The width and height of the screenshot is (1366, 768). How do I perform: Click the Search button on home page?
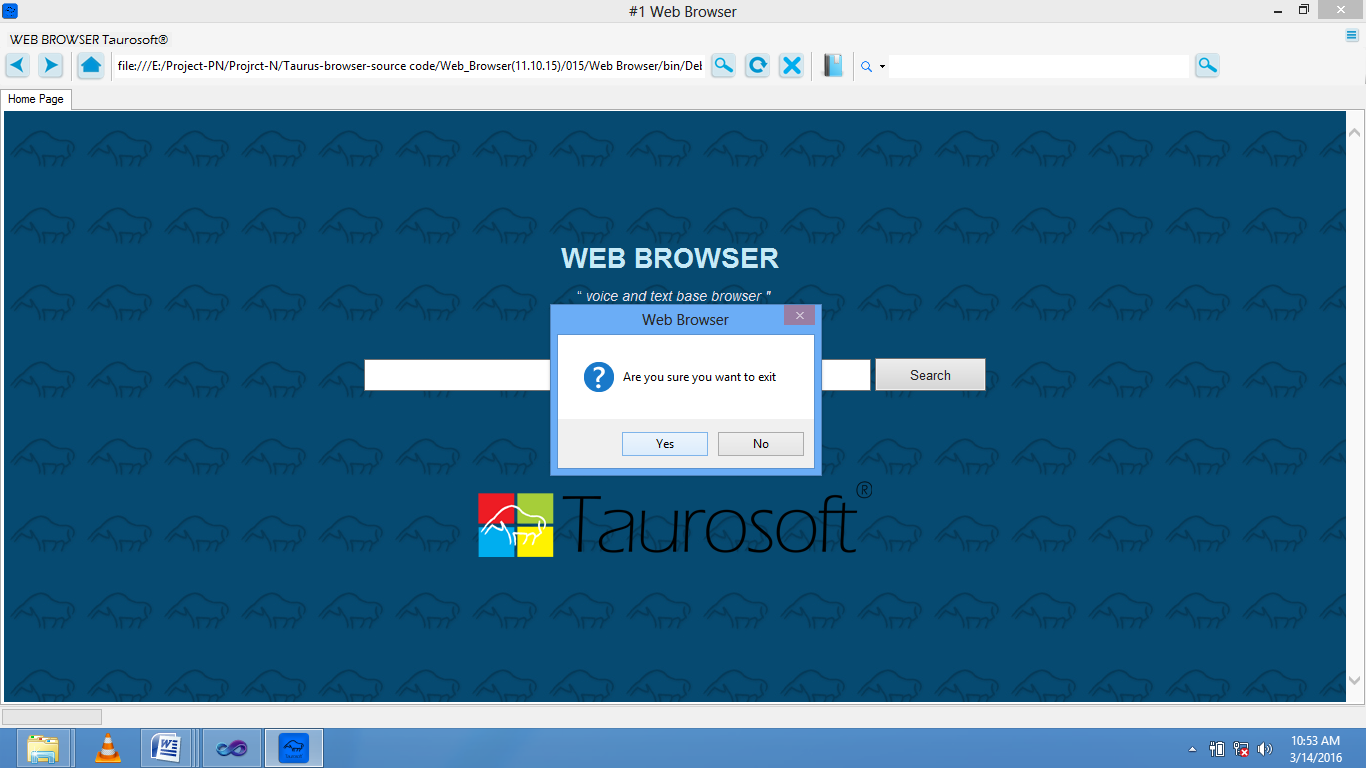930,375
